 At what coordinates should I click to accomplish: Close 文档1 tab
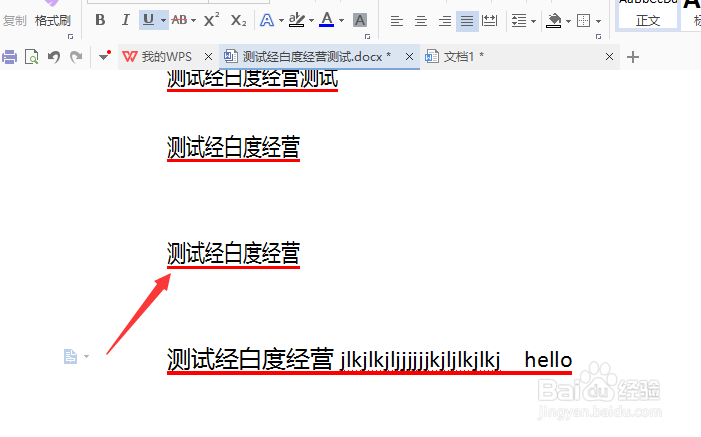[609, 57]
